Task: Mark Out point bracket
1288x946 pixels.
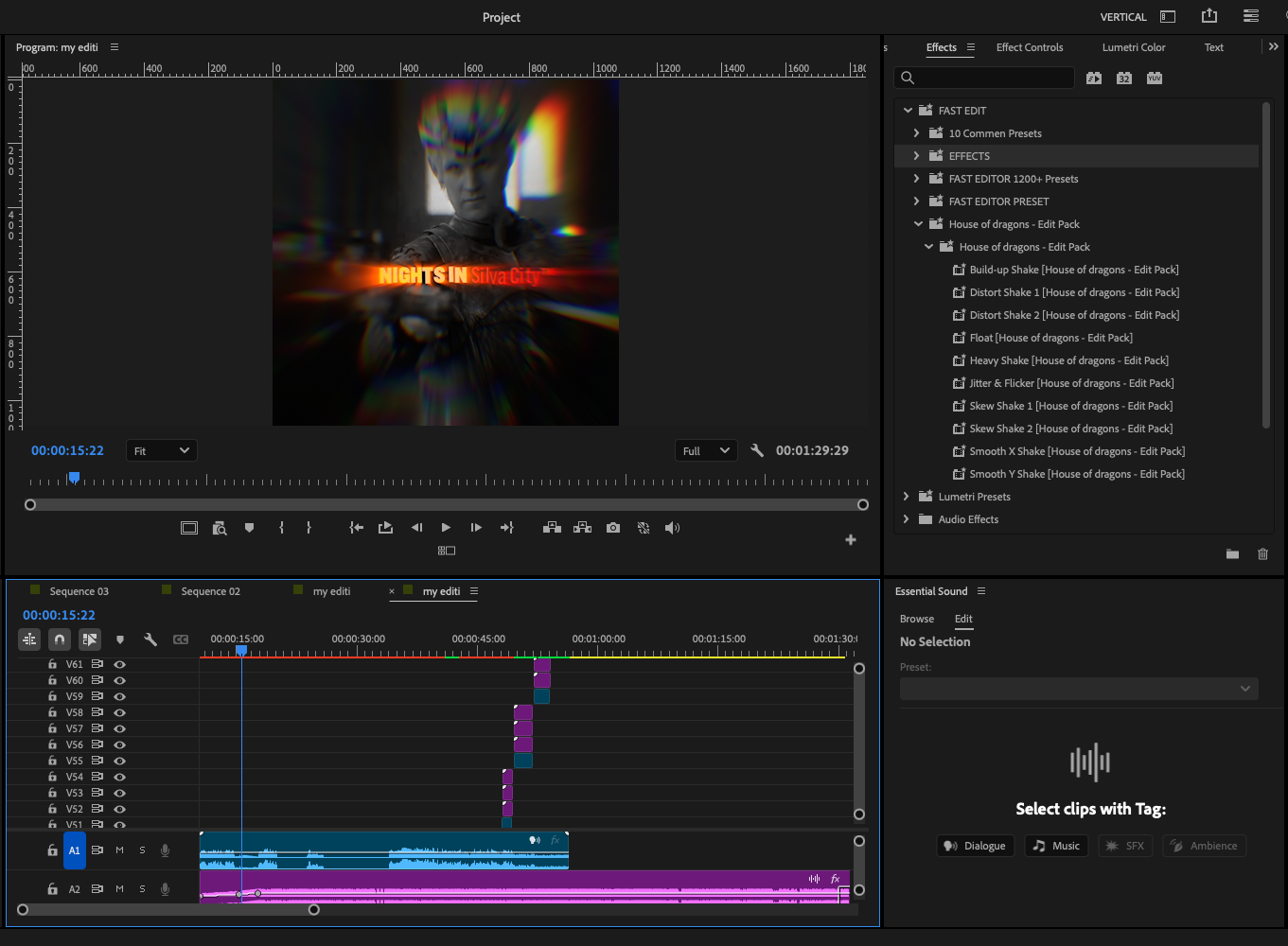Action: tap(309, 528)
